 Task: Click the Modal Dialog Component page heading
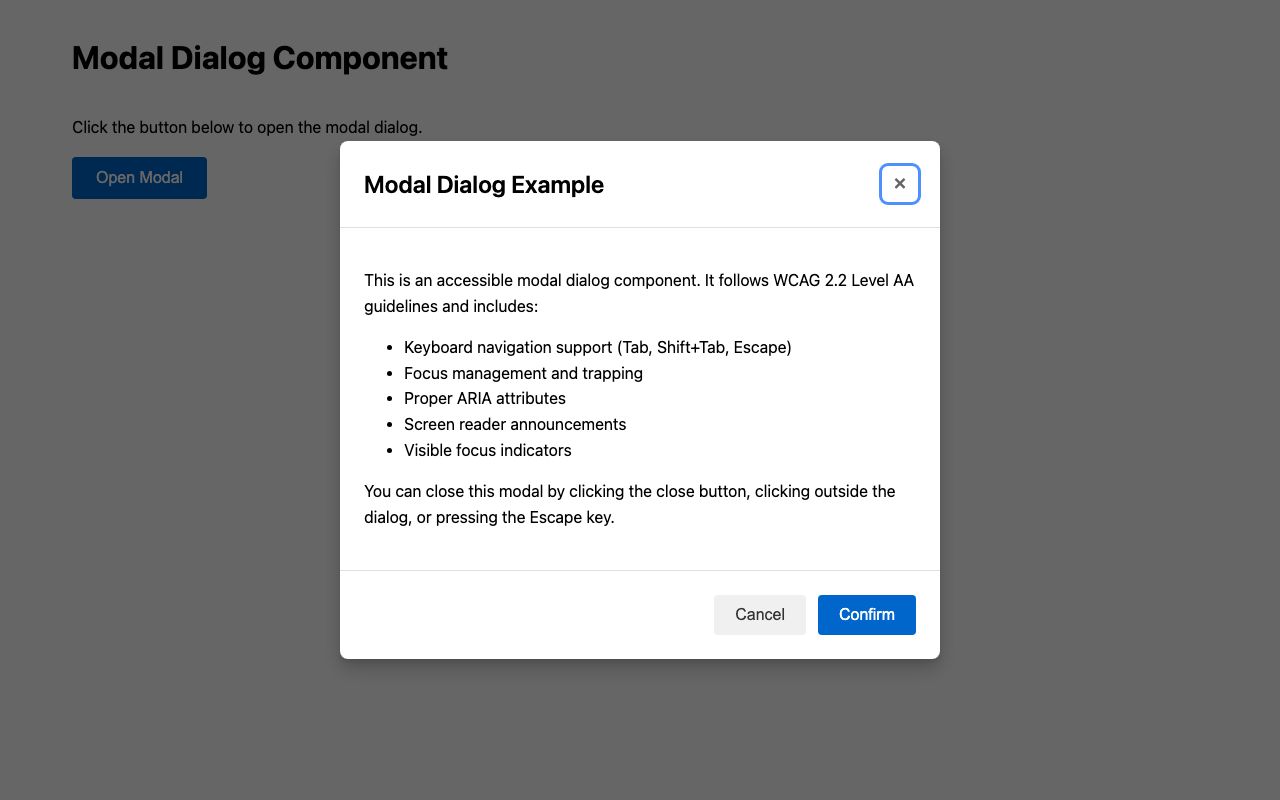pos(259,58)
